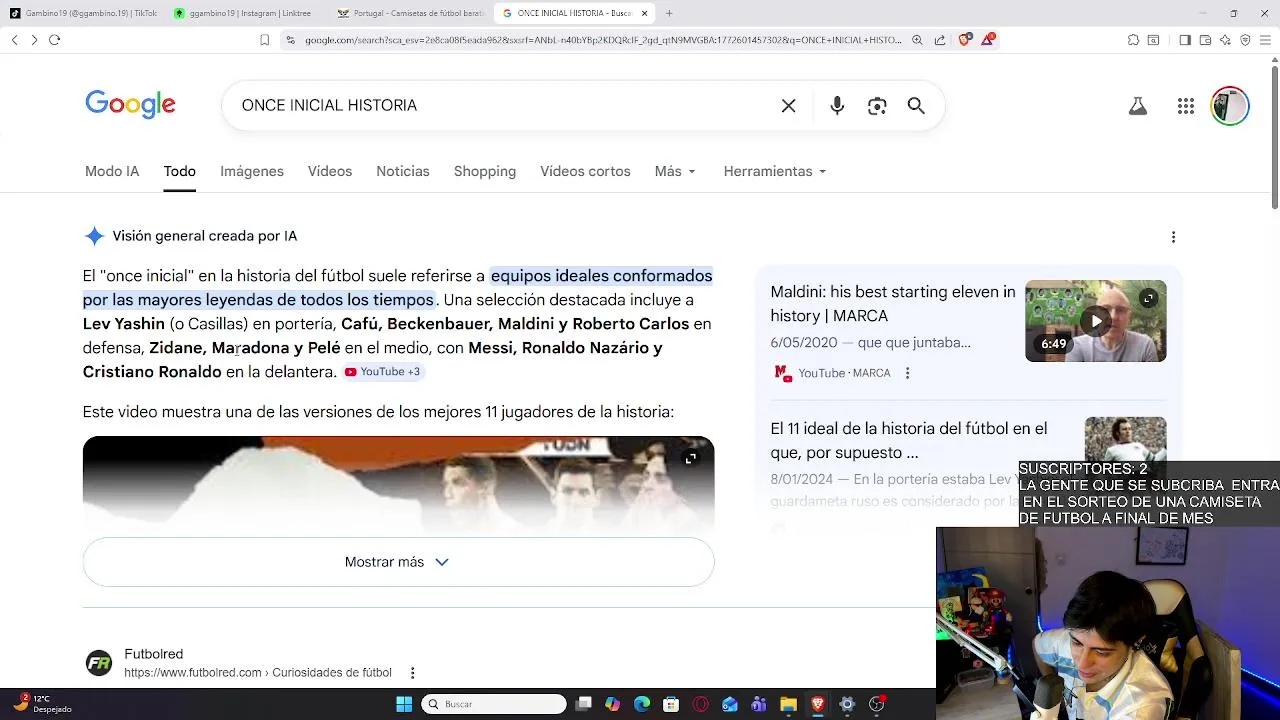Viewport: 1280px width, 720px height.
Task: Select the Noticias search tab
Action: pos(403,171)
